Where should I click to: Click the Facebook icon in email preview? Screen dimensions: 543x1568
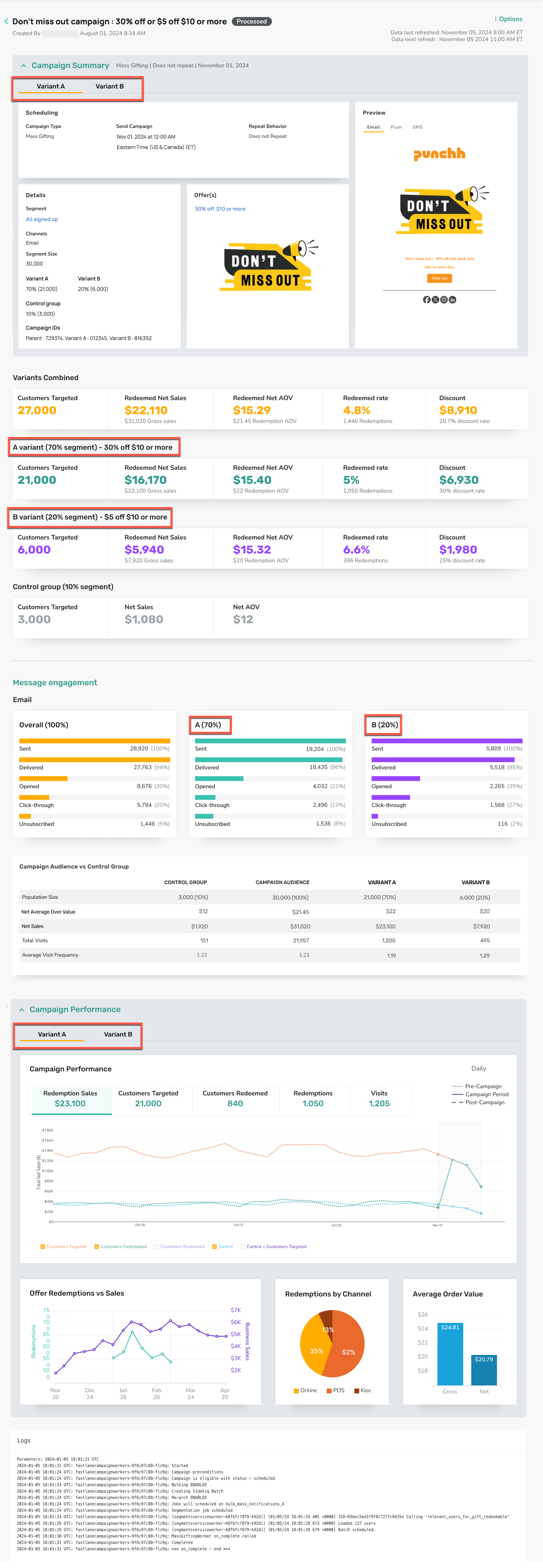click(427, 300)
